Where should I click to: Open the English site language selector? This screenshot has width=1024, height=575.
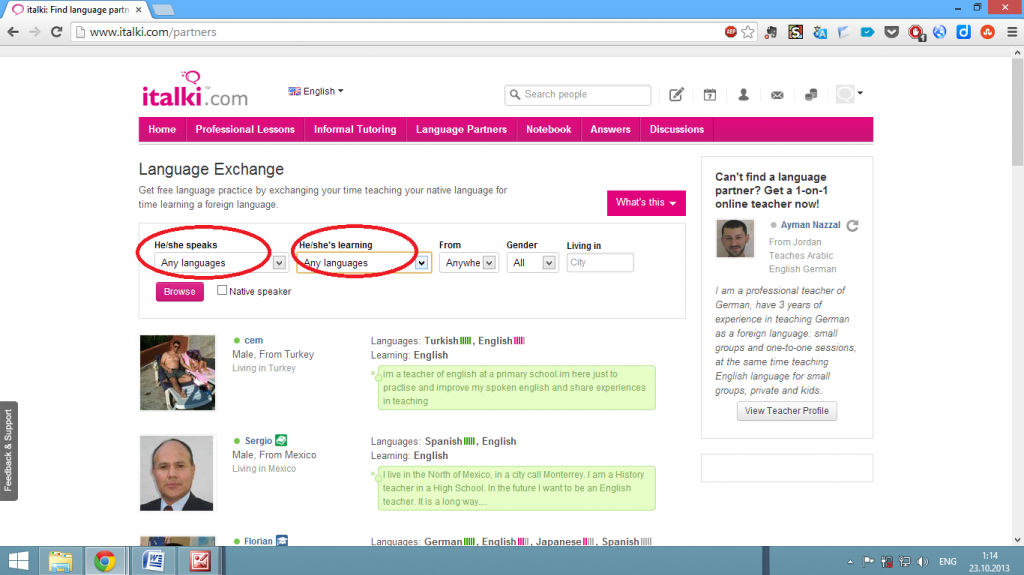pyautogui.click(x=316, y=91)
